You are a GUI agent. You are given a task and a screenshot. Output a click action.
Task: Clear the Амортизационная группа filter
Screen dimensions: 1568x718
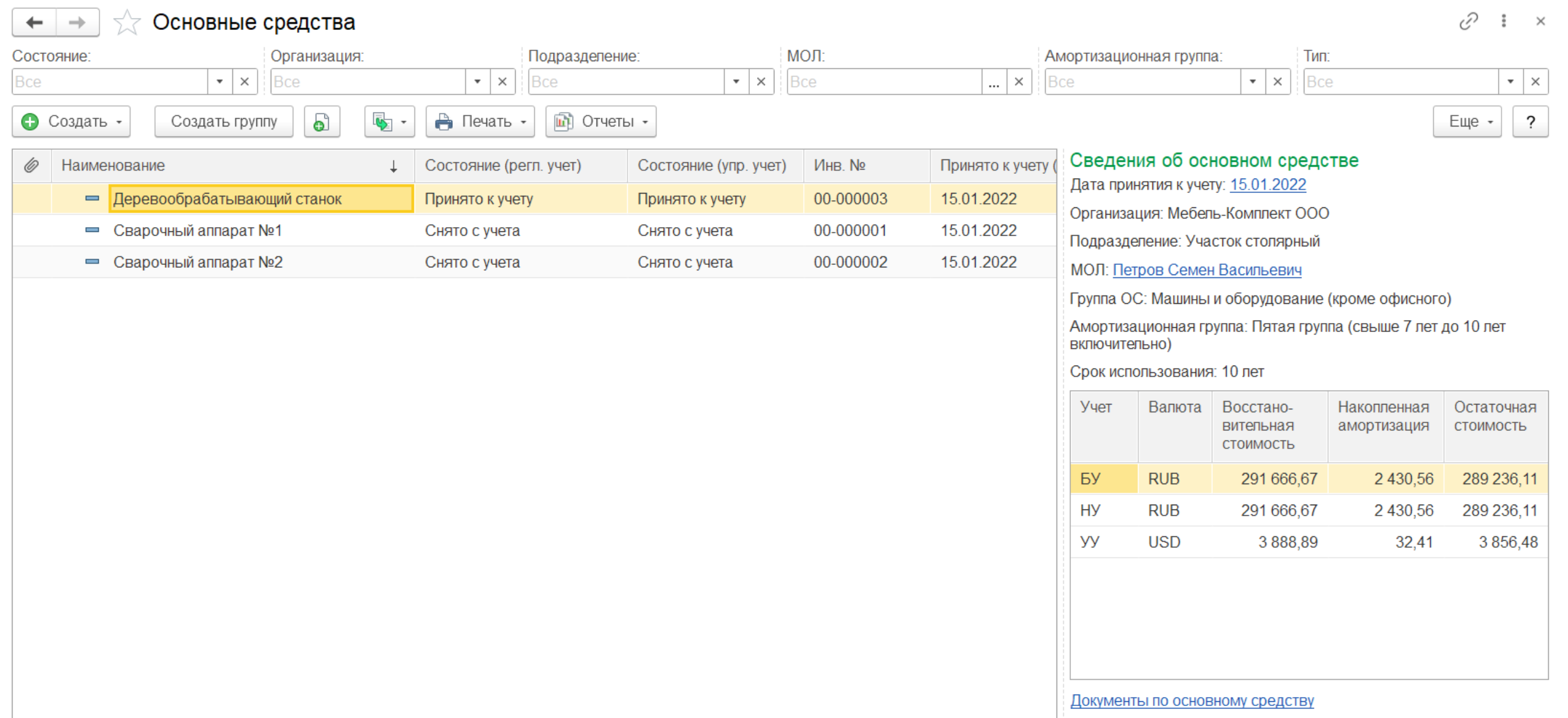1278,82
